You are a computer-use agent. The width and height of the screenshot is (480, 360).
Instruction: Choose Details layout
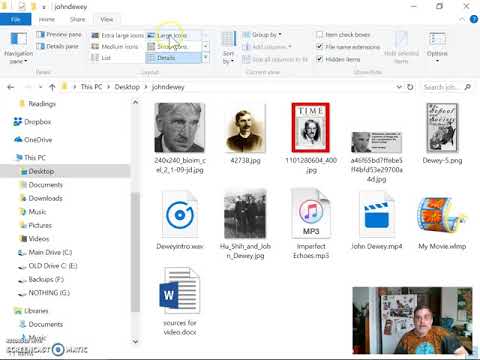point(173,58)
